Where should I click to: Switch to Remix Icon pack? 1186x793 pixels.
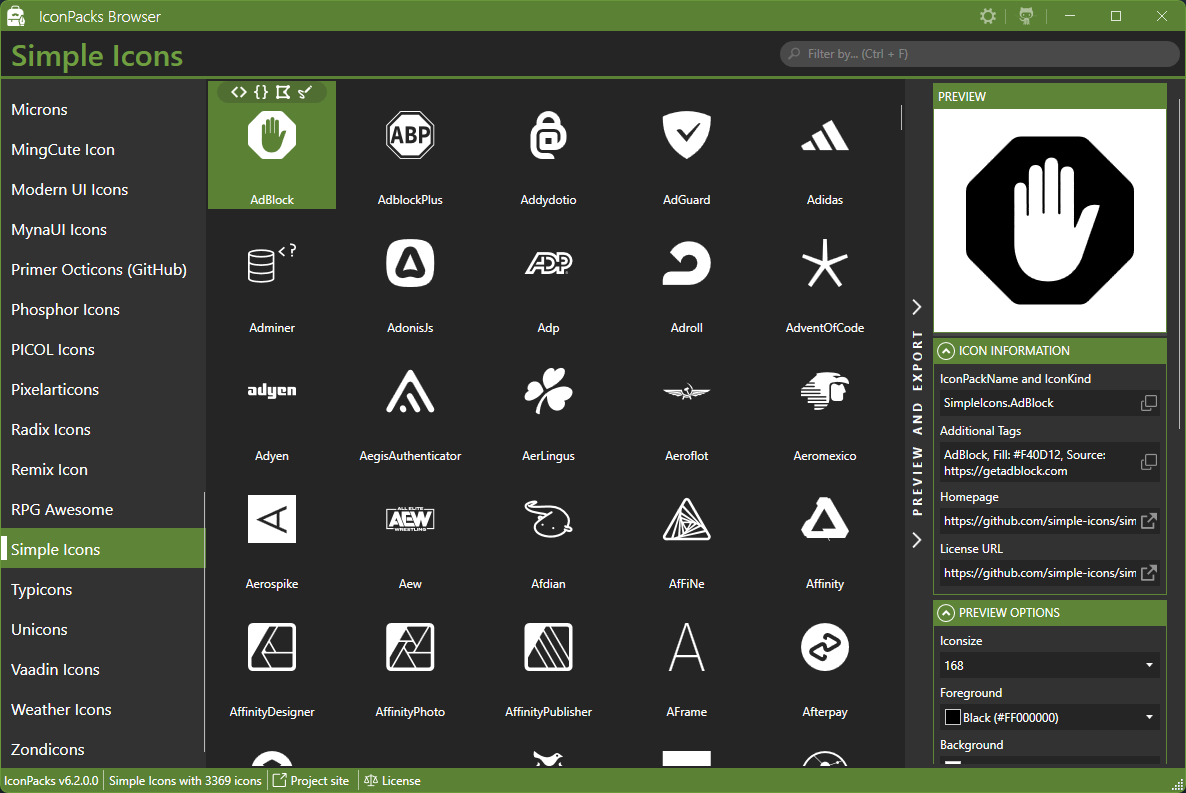(102, 470)
